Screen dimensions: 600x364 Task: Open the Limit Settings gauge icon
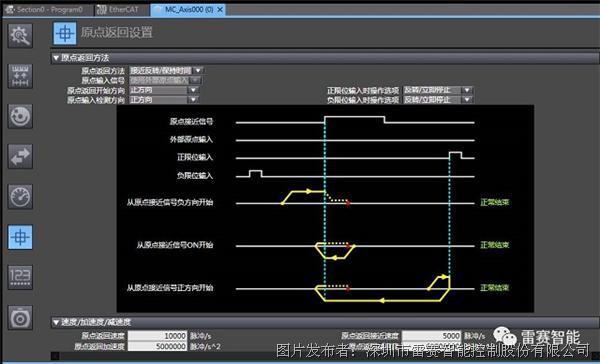point(20,197)
